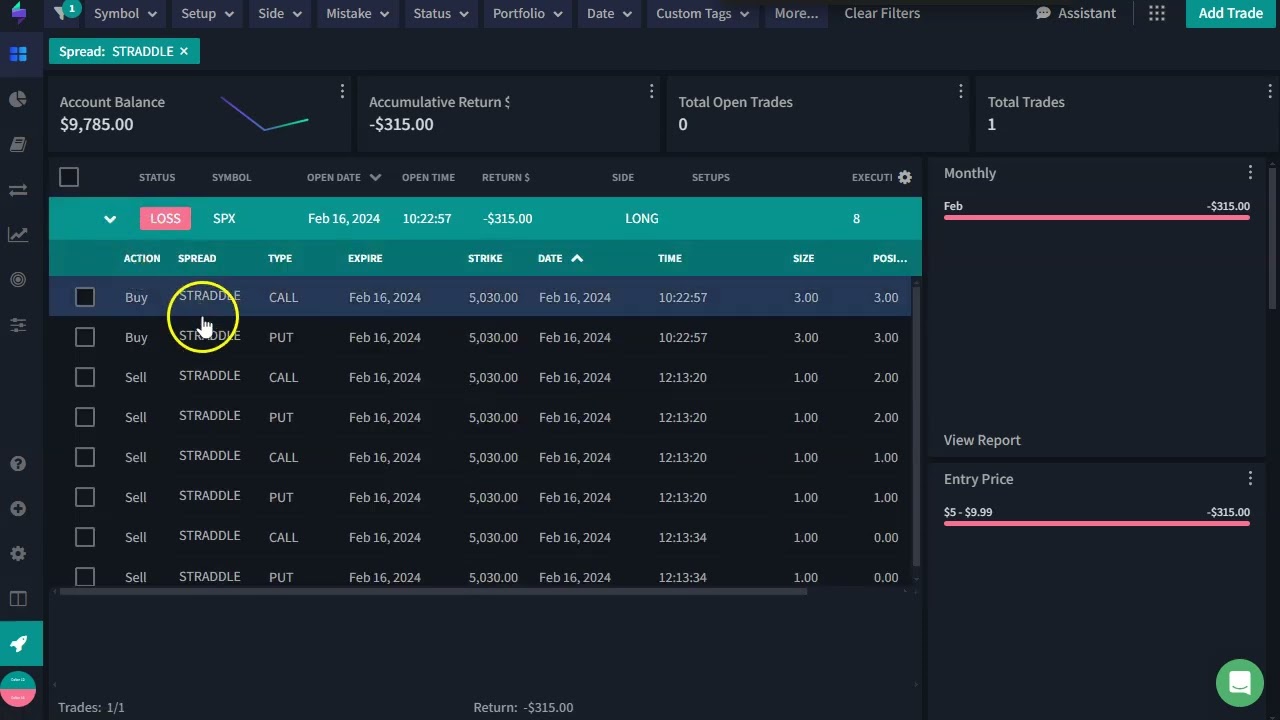Open the Symbol filter dropdown

(126, 13)
